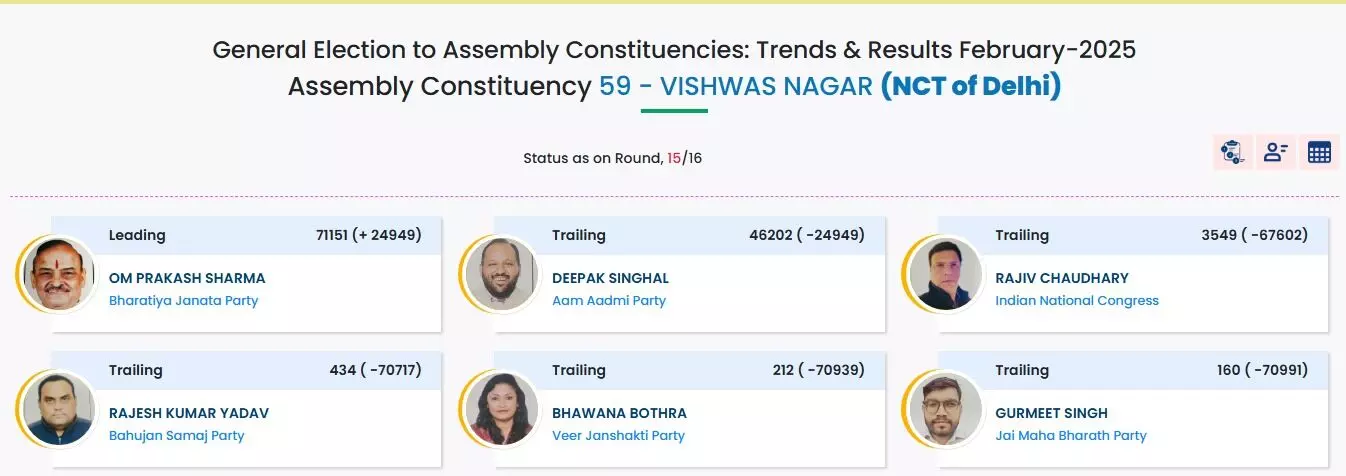This screenshot has height=476, width=1346.
Task: Select Bhawana Bothra's candidate photo
Action: tap(500, 409)
